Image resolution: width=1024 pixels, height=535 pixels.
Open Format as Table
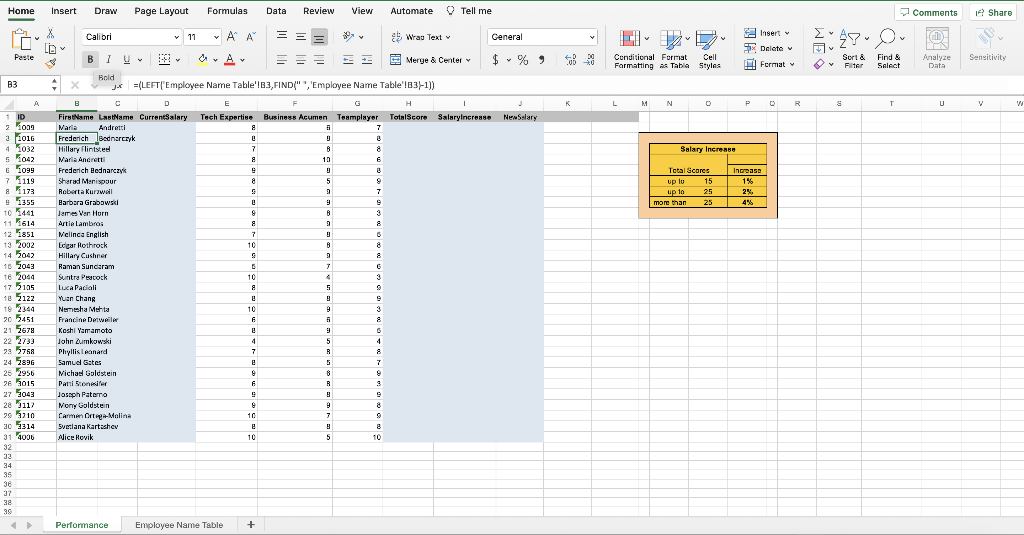(674, 49)
